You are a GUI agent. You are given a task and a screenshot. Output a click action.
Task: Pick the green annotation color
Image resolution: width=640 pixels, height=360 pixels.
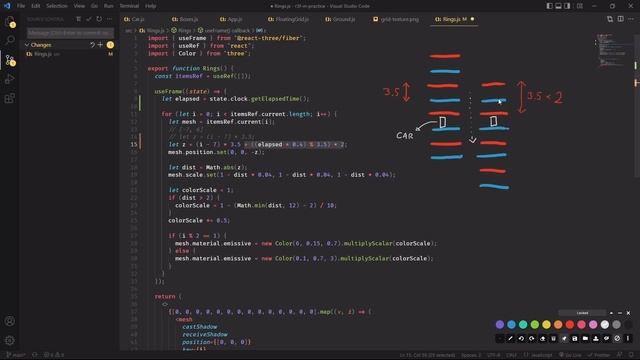click(x=535, y=324)
